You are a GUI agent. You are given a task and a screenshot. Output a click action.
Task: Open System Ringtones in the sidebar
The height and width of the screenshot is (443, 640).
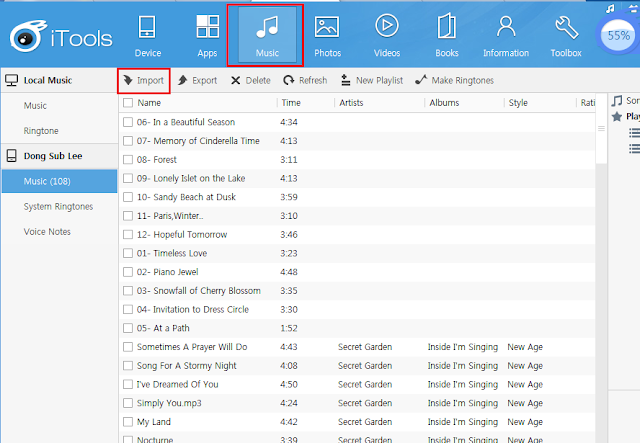click(x=58, y=206)
